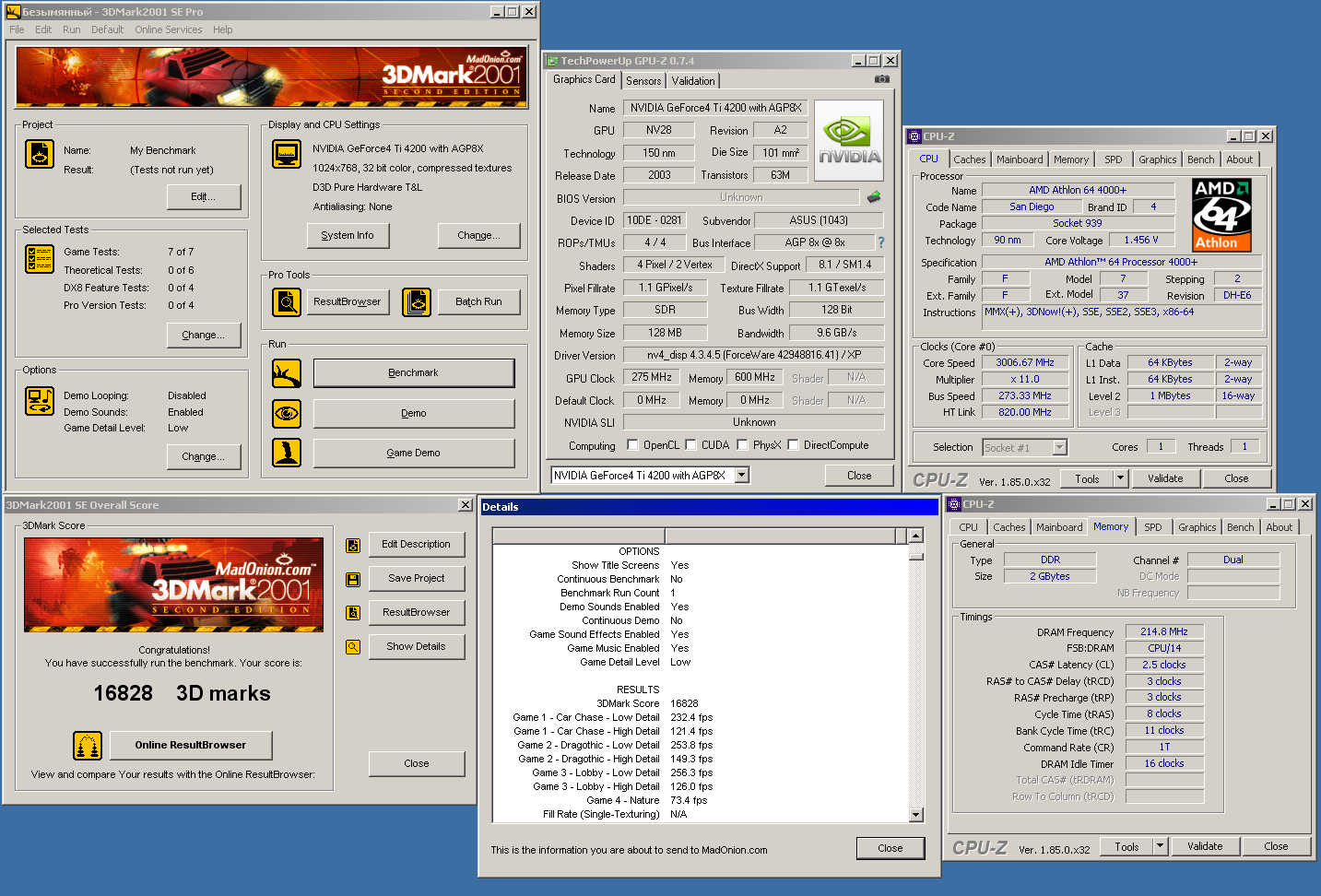Image resolution: width=1321 pixels, height=896 pixels.
Task: Click the DRAM Frequency value 214.8 MHz
Action: tap(1164, 632)
